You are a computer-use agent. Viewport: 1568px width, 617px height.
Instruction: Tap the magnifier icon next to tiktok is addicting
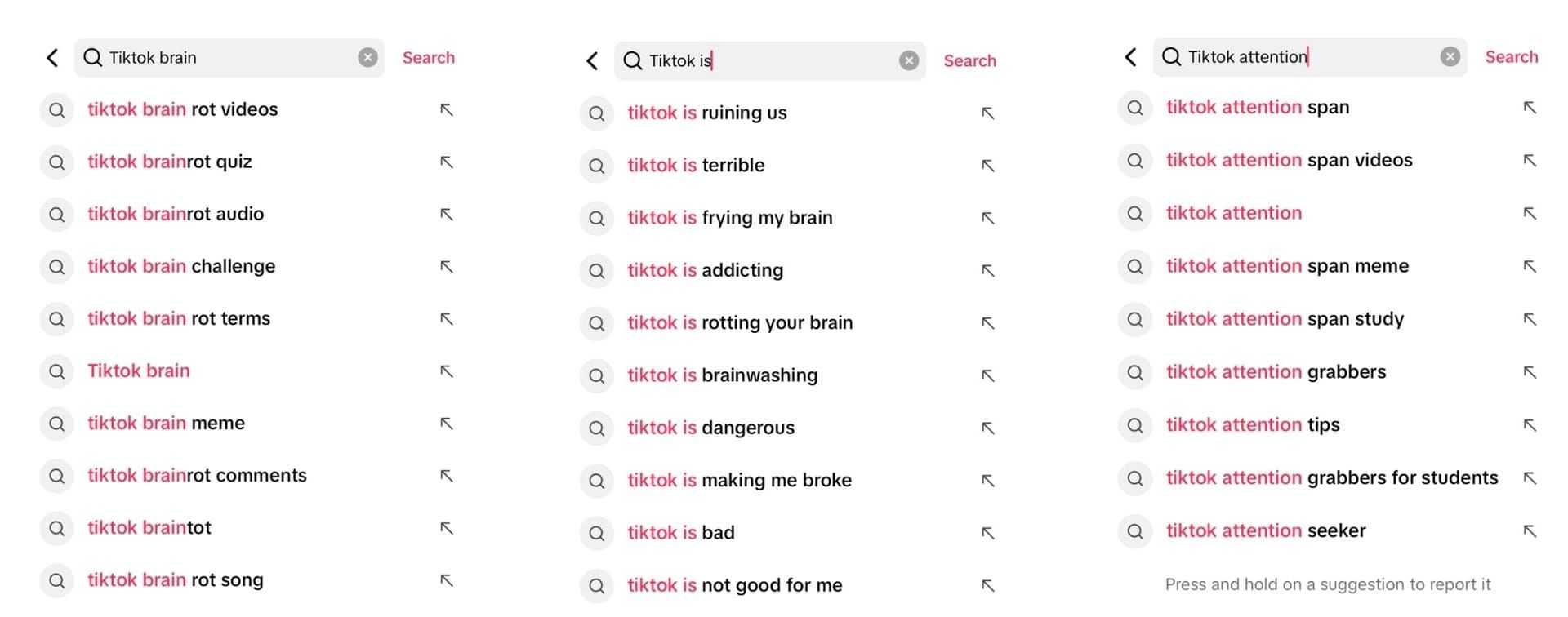pos(597,270)
